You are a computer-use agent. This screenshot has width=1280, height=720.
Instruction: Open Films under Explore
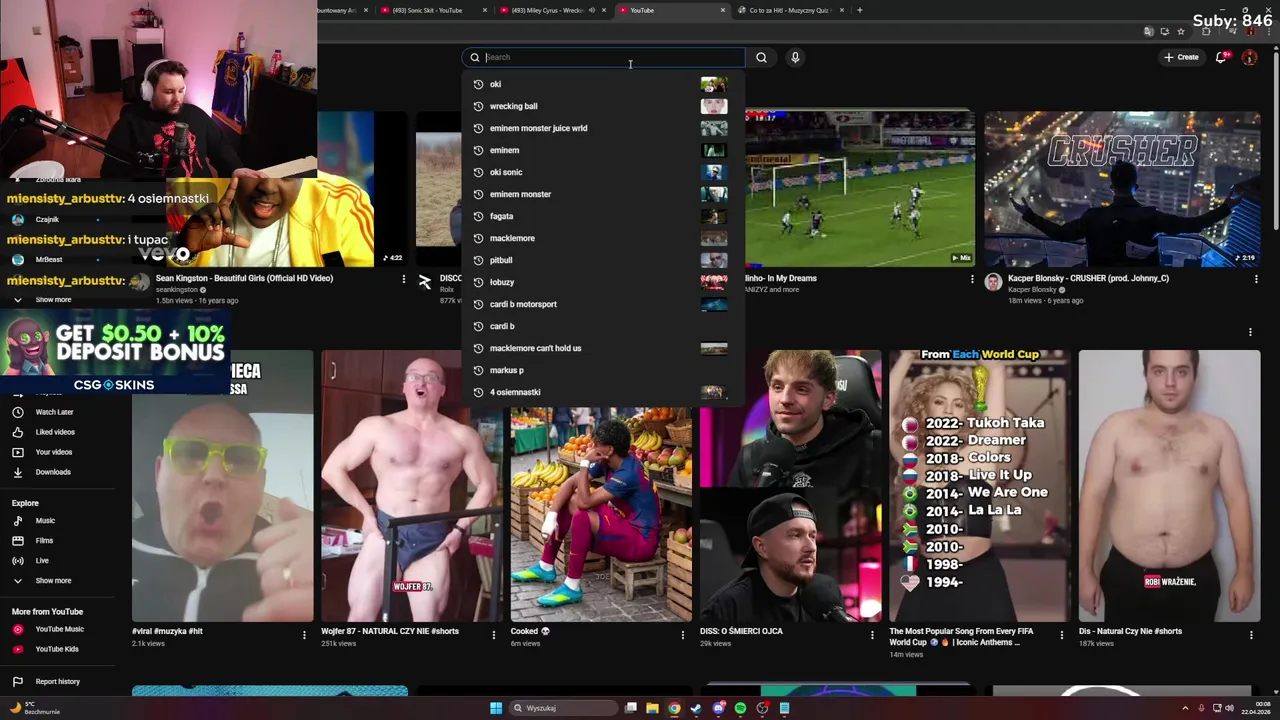coord(44,541)
